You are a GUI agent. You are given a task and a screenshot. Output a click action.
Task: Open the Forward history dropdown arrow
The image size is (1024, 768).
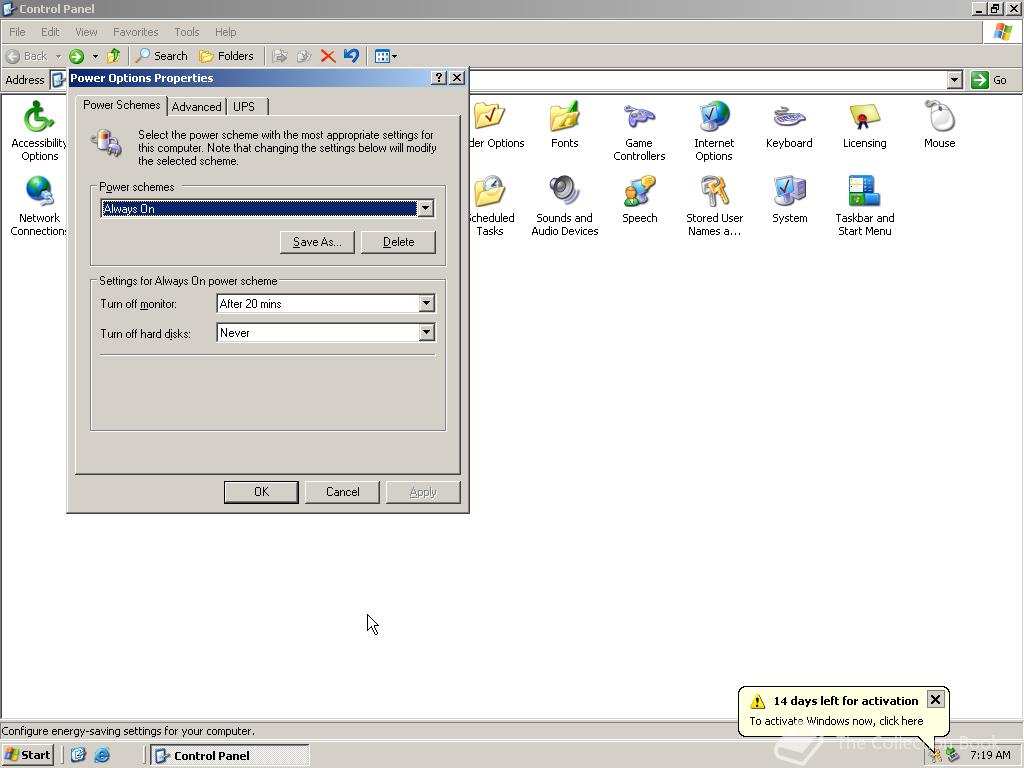click(x=95, y=56)
